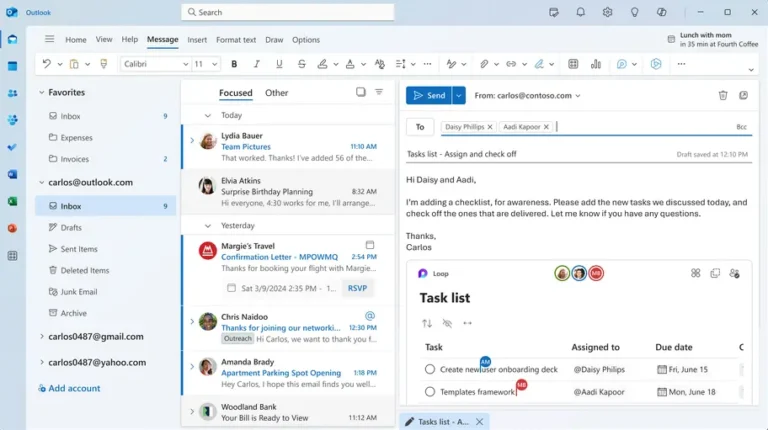Check off the Templates framework task
Screen dimensions: 768x430
pyautogui.click(x=430, y=393)
